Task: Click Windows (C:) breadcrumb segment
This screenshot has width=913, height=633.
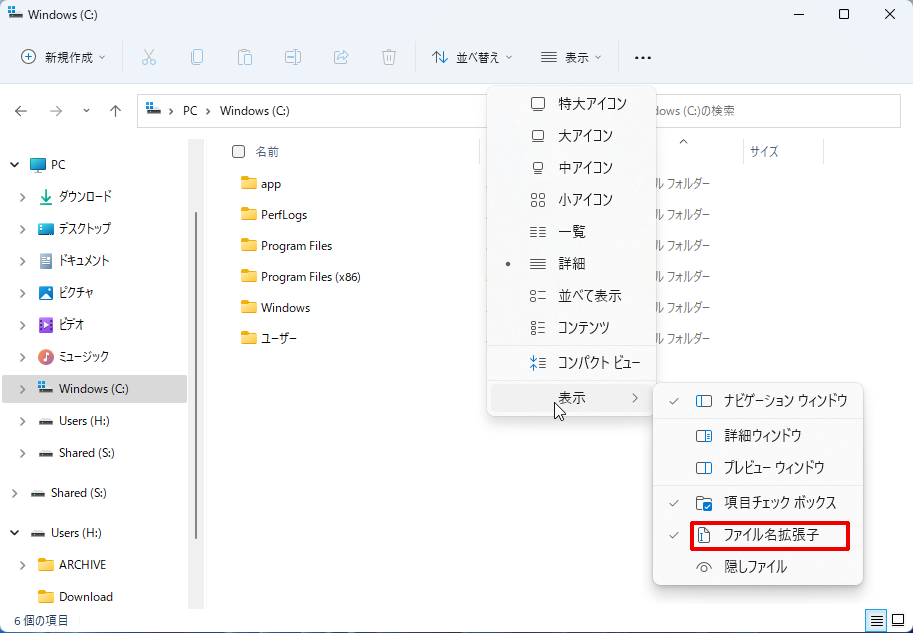Action: [254, 111]
